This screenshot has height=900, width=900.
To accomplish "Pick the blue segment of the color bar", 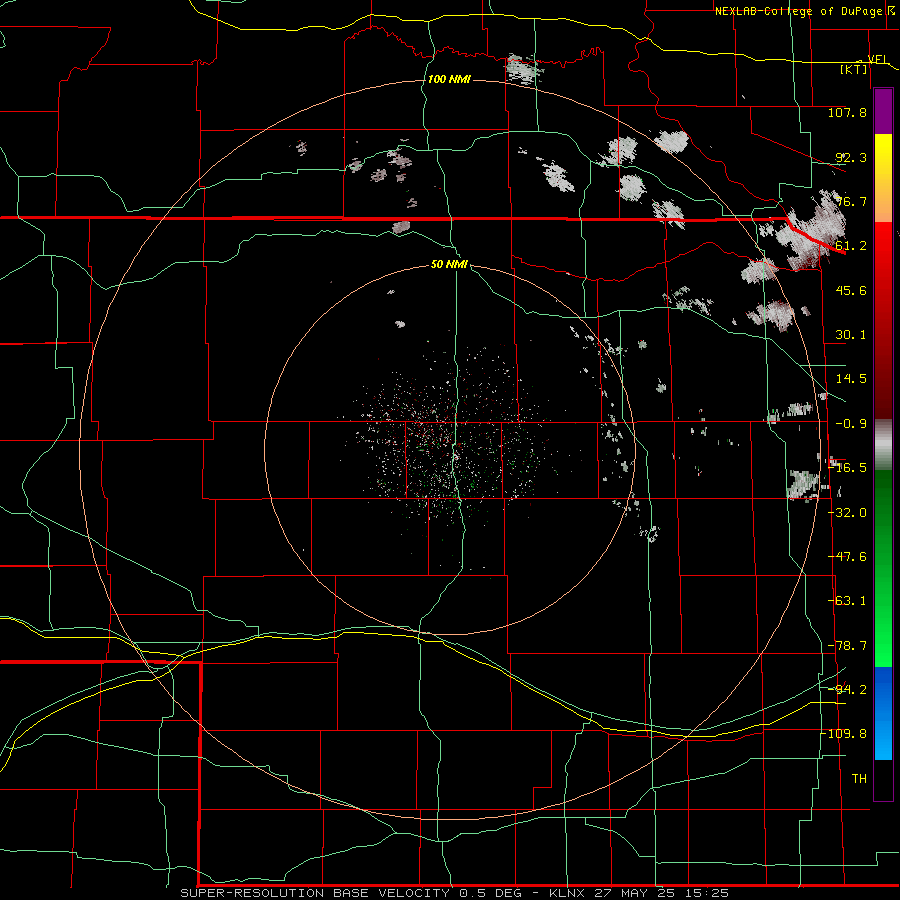I will coord(883,713).
